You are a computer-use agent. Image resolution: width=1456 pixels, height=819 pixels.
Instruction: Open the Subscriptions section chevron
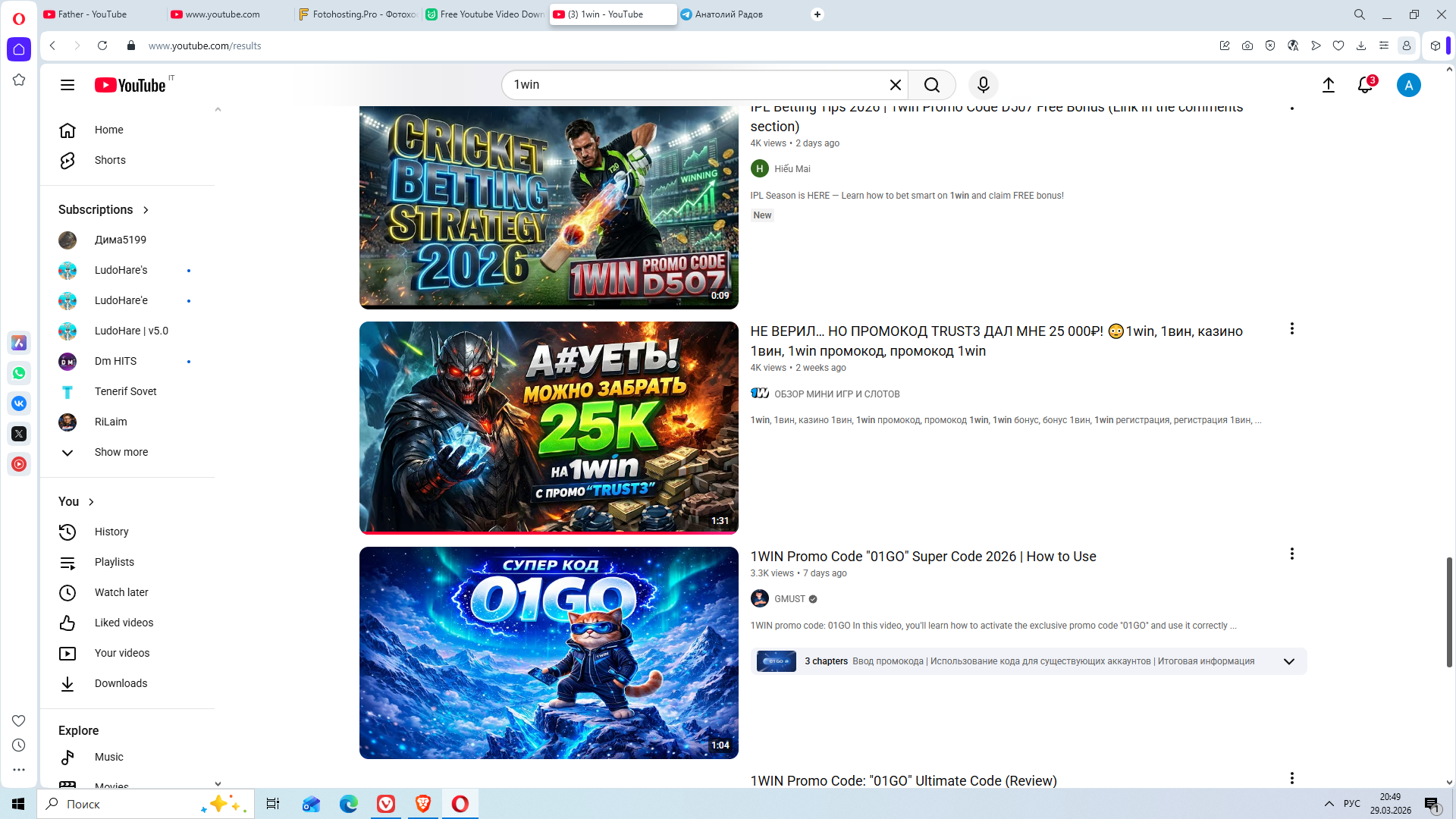coord(146,210)
